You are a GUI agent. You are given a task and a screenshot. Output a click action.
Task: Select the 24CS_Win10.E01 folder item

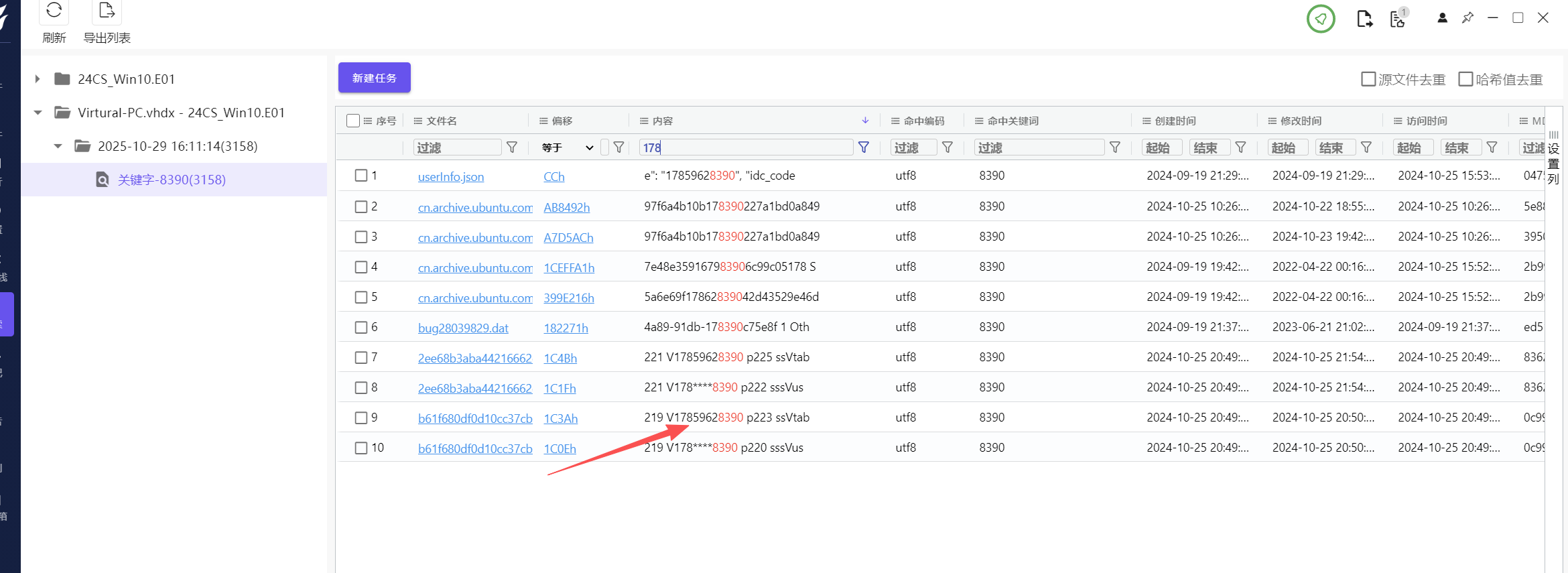tap(126, 79)
